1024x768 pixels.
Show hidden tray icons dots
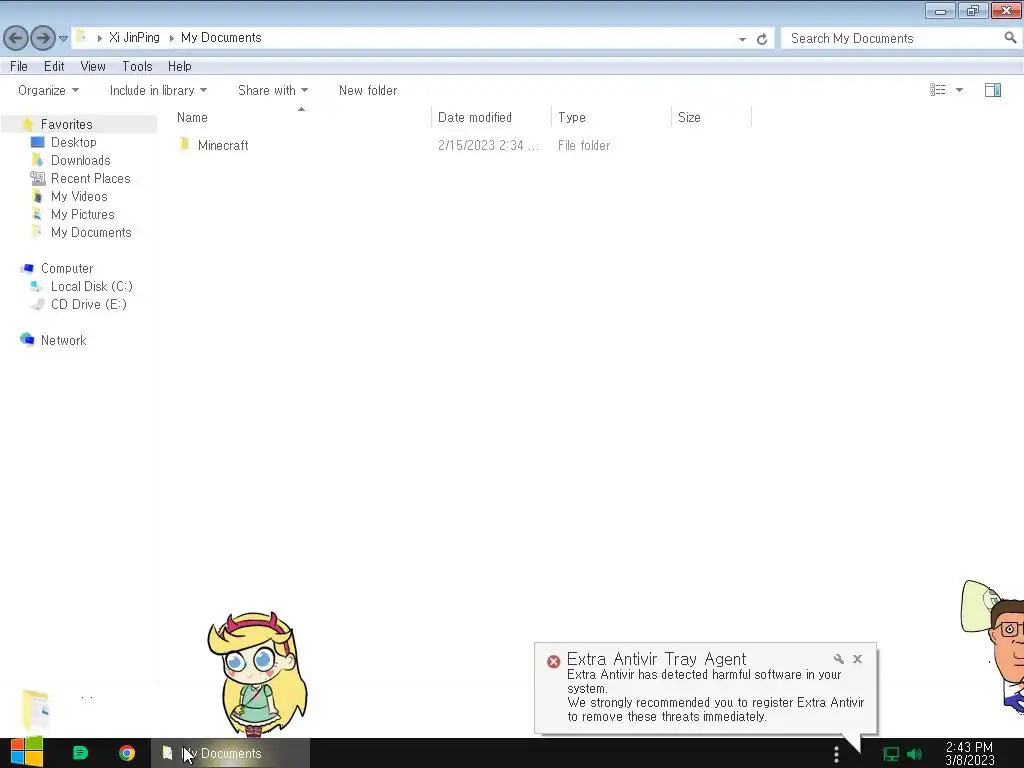pyautogui.click(x=836, y=754)
